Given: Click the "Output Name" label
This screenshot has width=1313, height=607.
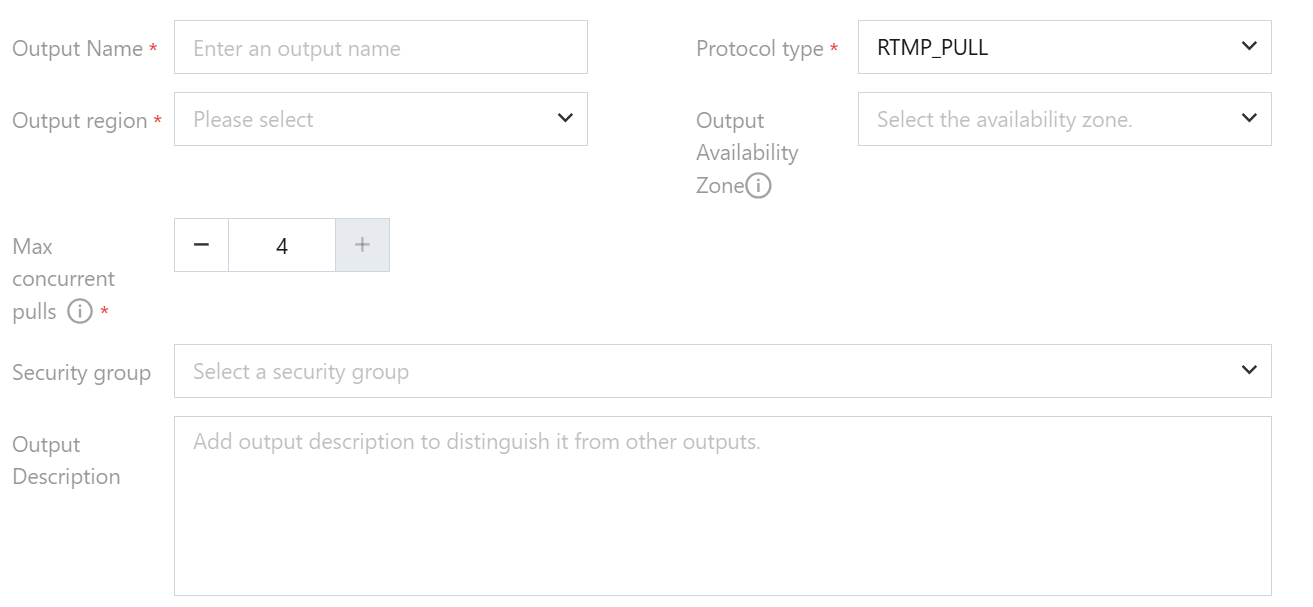Looking at the screenshot, I should [x=77, y=48].
